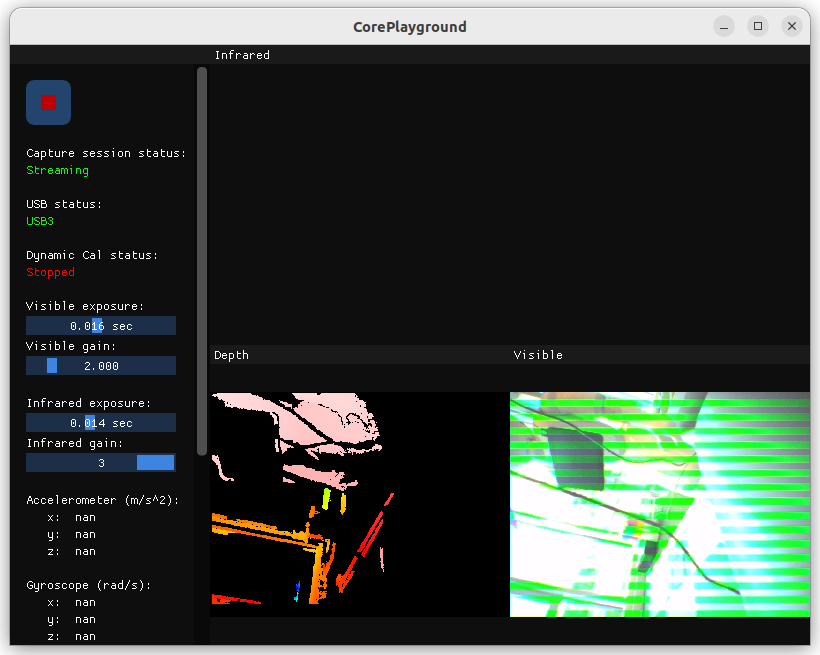Image resolution: width=820 pixels, height=655 pixels.
Task: Select the Infrared panel header
Action: tap(242, 55)
